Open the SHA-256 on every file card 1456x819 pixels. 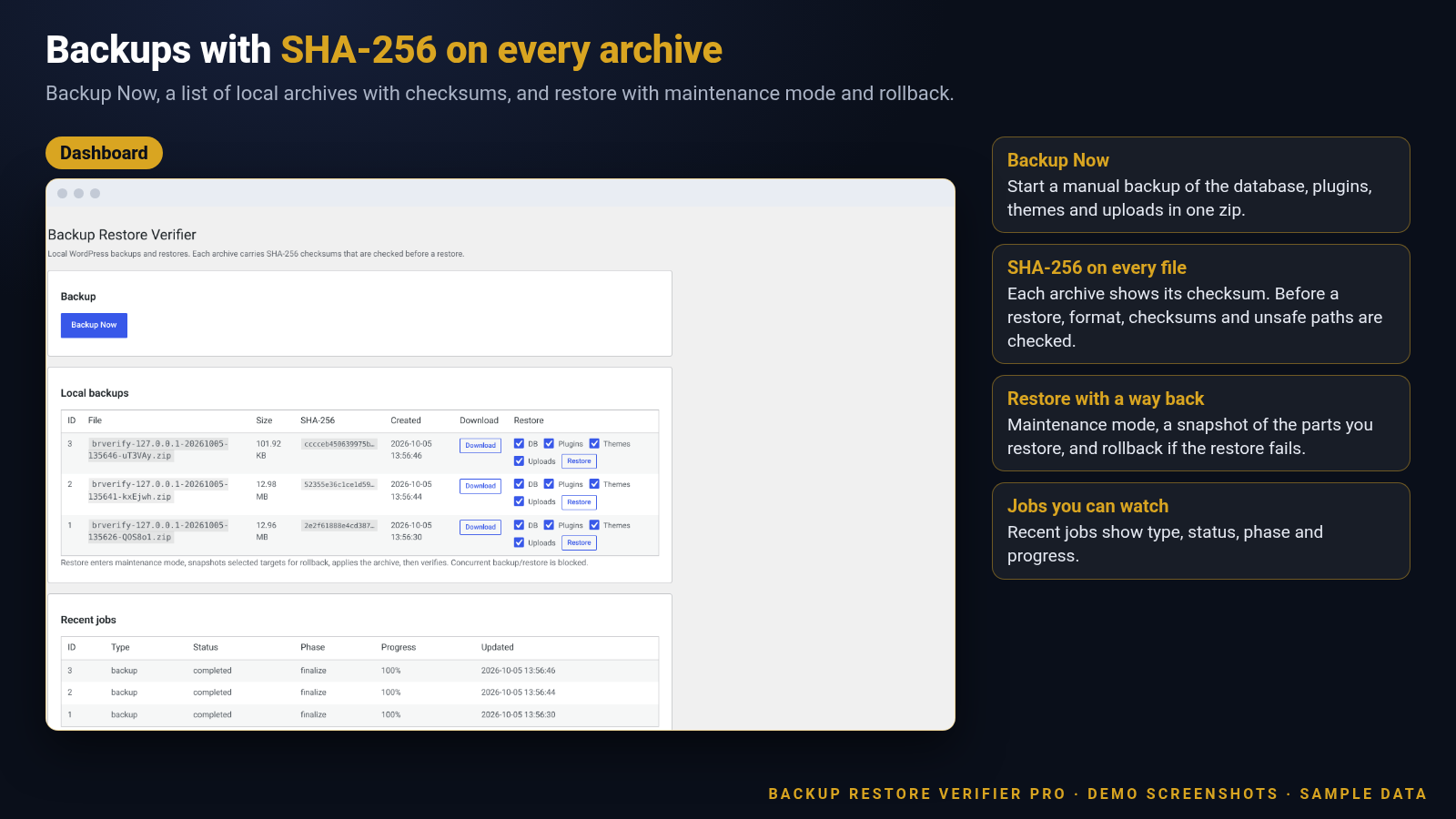[x=1200, y=304]
